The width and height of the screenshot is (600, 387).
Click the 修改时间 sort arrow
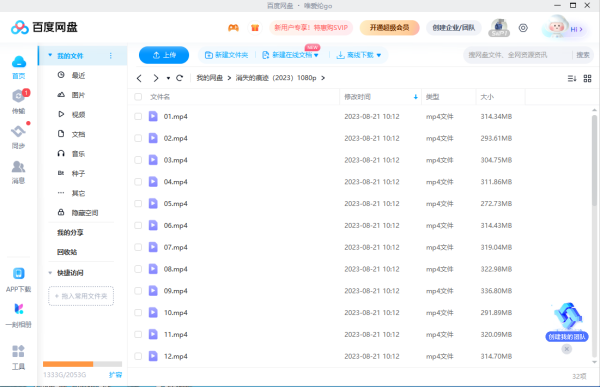[x=416, y=97]
